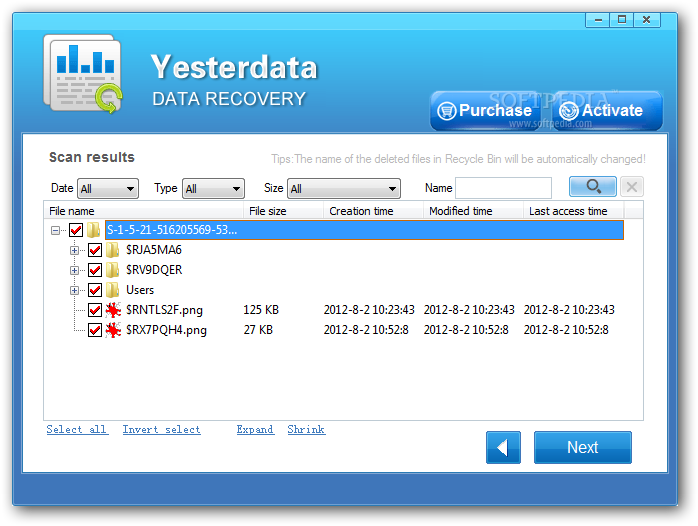Screen dimensions: 698x526
Task: Click the 125 KB file size value
Action: tap(261, 310)
